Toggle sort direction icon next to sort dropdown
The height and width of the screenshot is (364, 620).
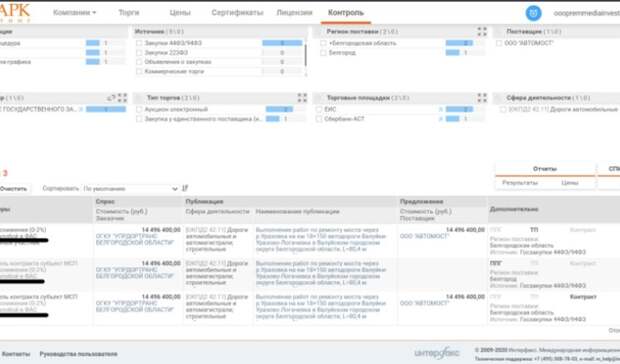(x=185, y=189)
